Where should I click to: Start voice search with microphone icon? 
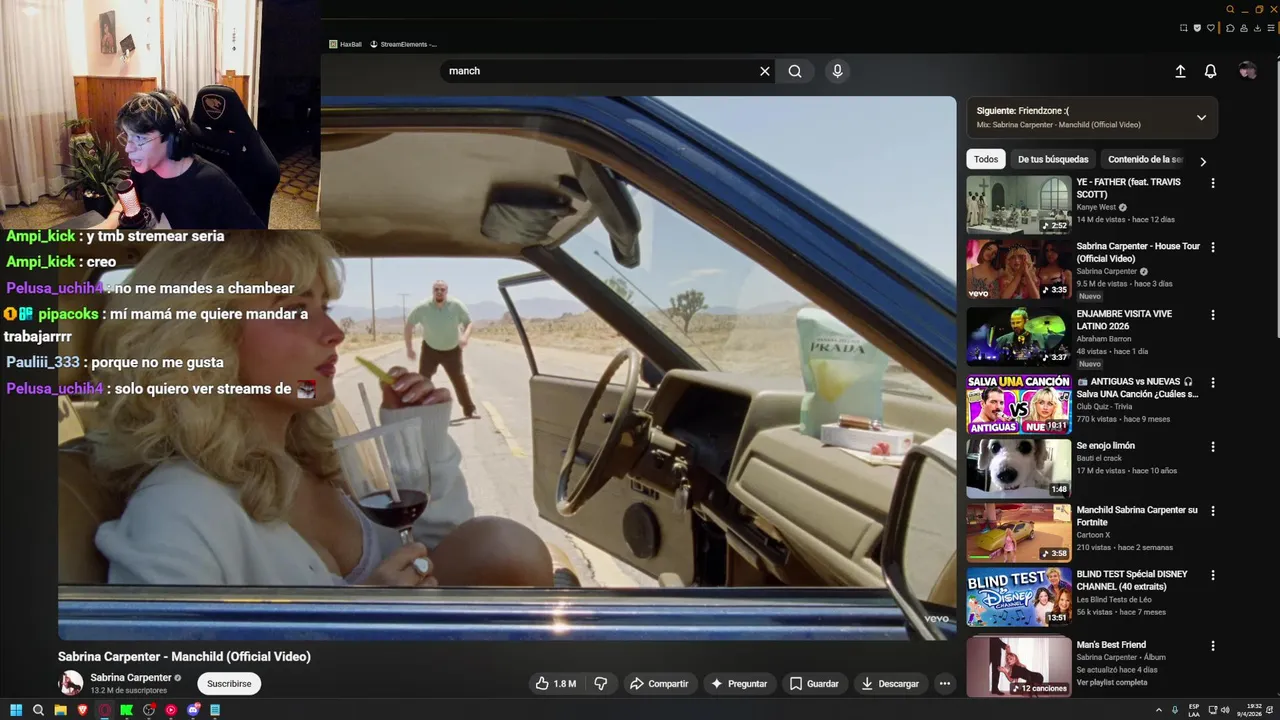coord(838,71)
